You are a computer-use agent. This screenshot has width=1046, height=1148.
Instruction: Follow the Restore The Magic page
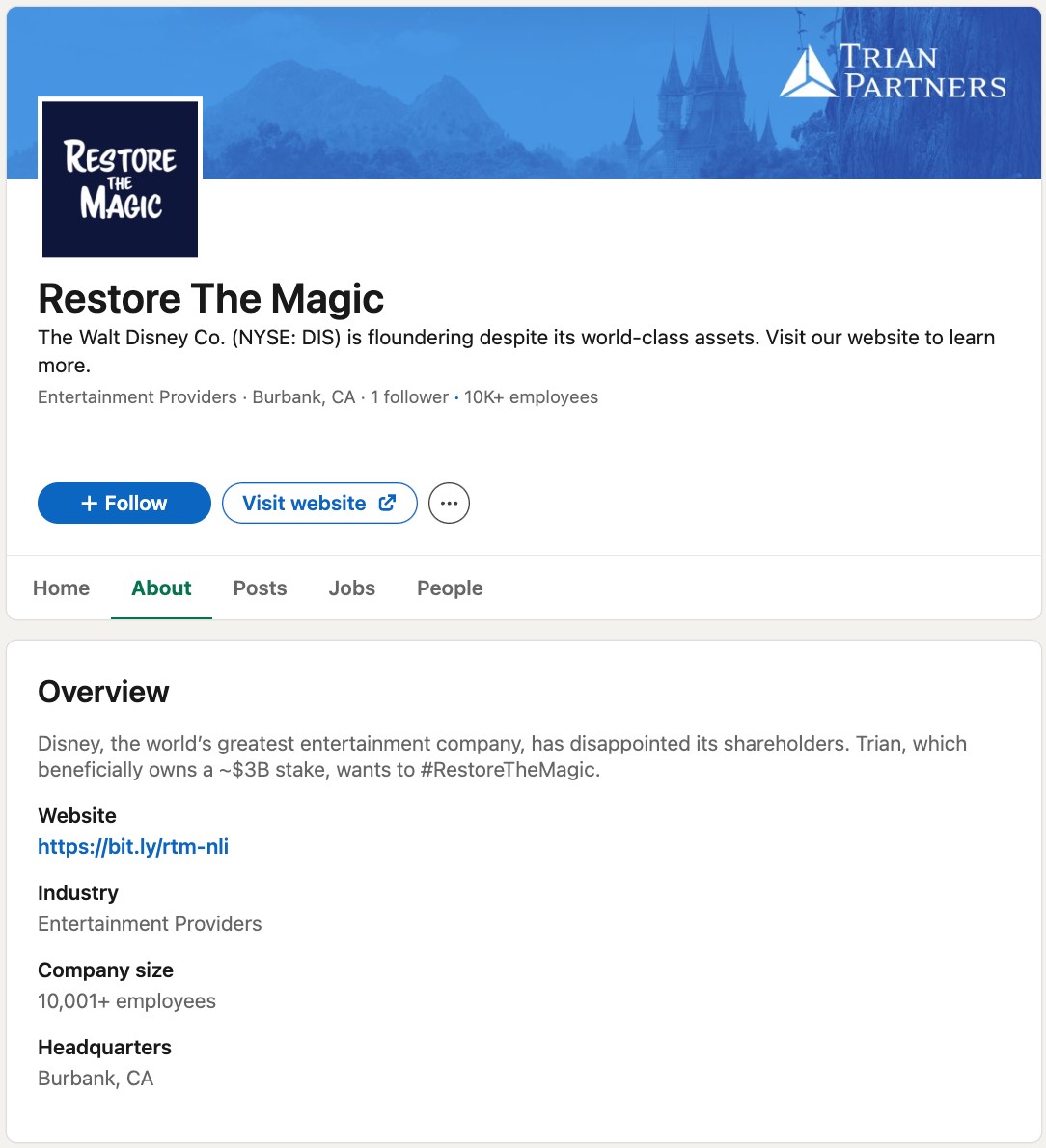click(x=124, y=504)
